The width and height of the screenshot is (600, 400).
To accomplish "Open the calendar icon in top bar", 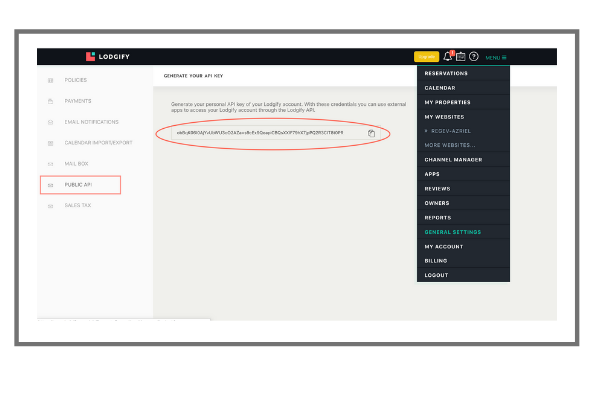I will click(x=461, y=57).
